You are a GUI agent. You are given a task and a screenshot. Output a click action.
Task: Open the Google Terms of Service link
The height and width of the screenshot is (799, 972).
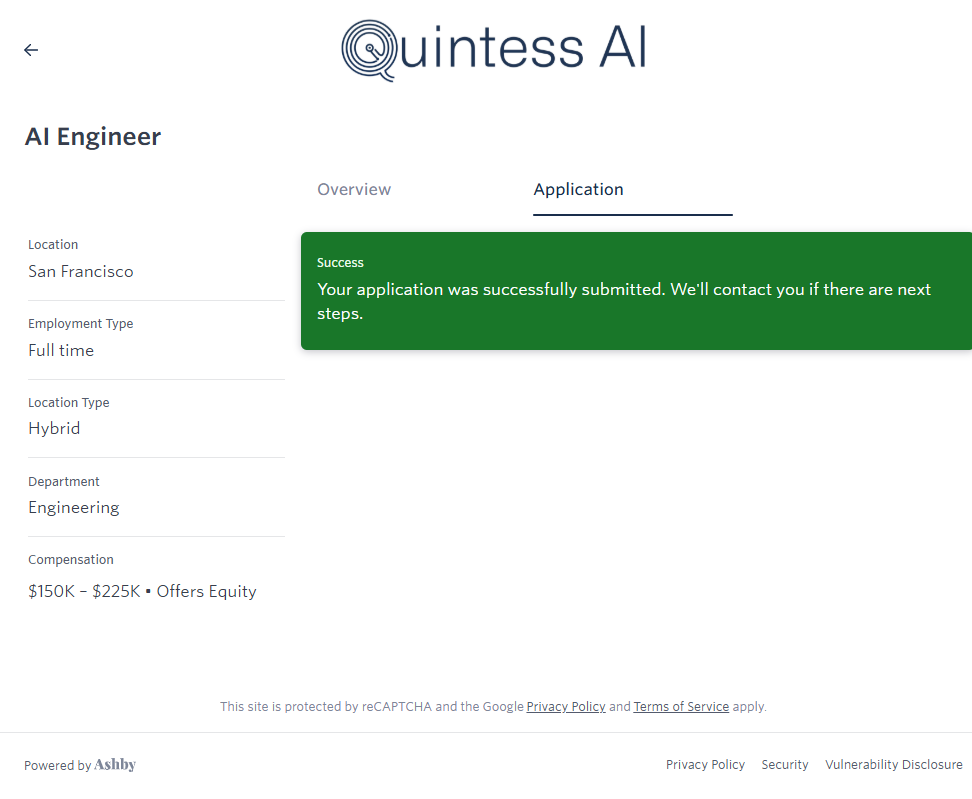pos(681,707)
